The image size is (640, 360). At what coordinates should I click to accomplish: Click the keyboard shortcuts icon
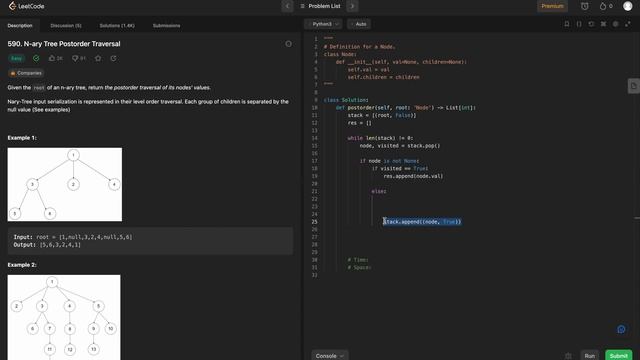603,24
